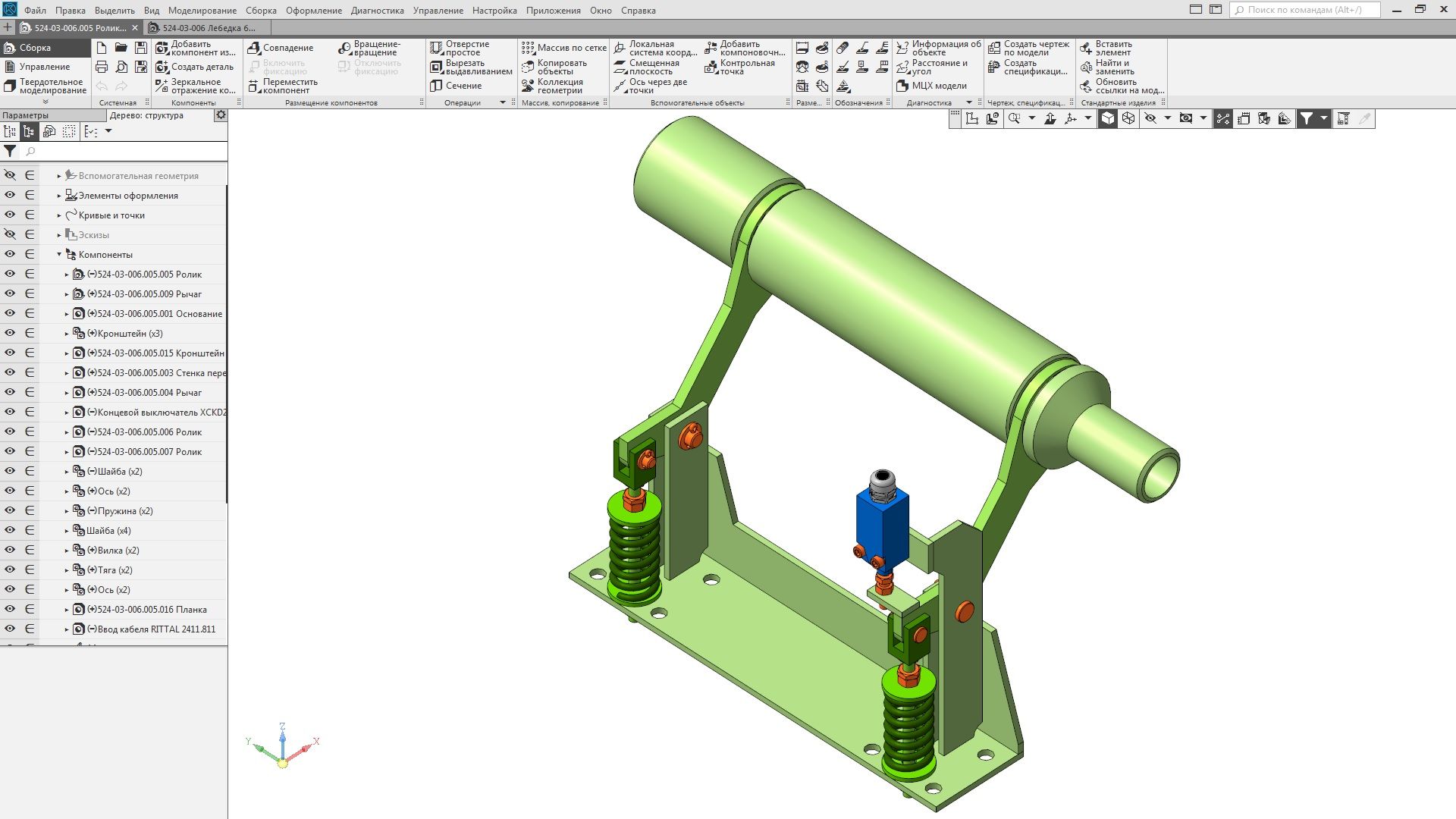This screenshot has height=819, width=1456.
Task: Click the Print preview icon
Action: pyautogui.click(x=121, y=67)
